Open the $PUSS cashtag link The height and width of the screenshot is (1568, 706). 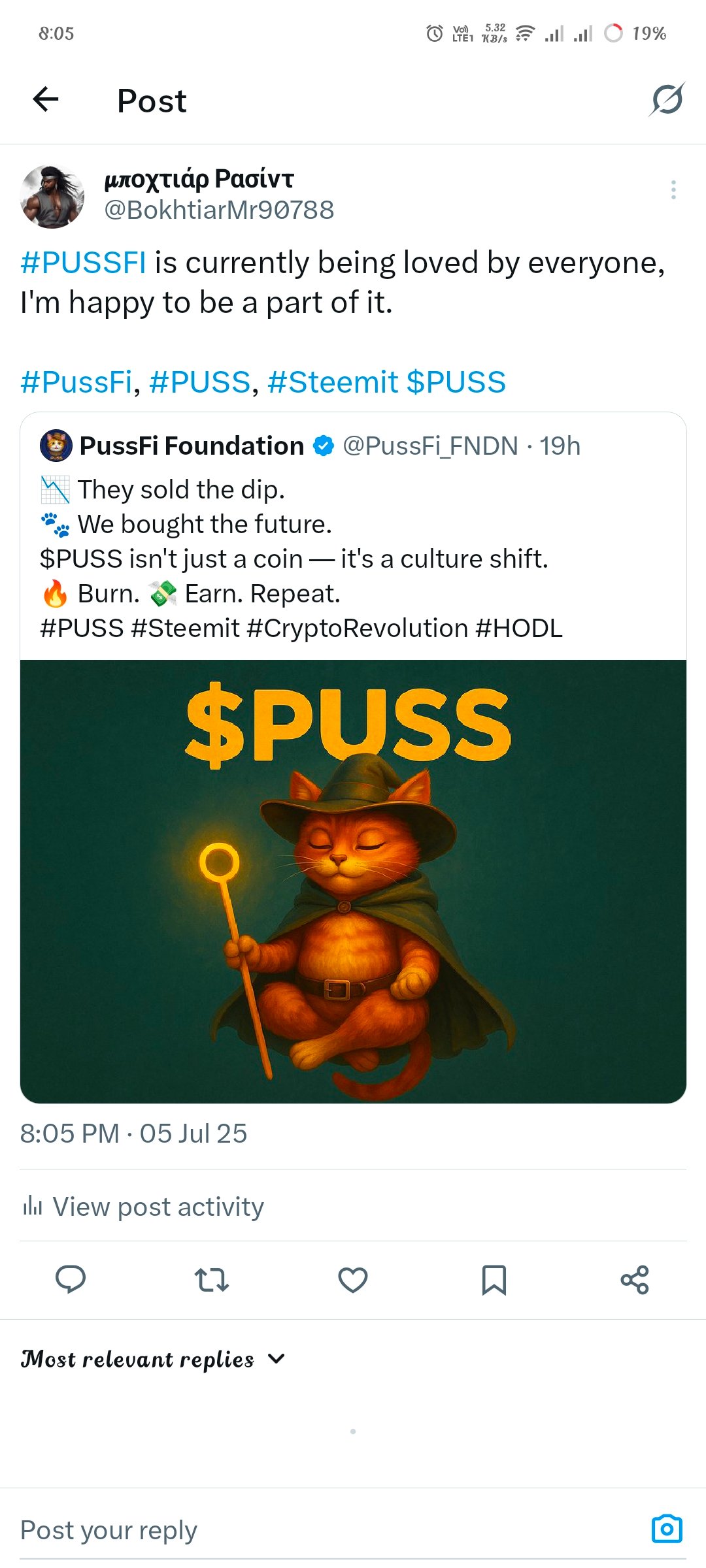coord(456,382)
